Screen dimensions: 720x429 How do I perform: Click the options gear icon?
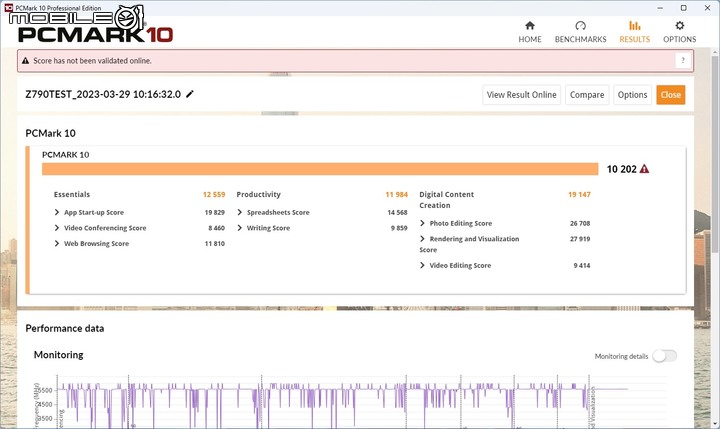point(680,25)
